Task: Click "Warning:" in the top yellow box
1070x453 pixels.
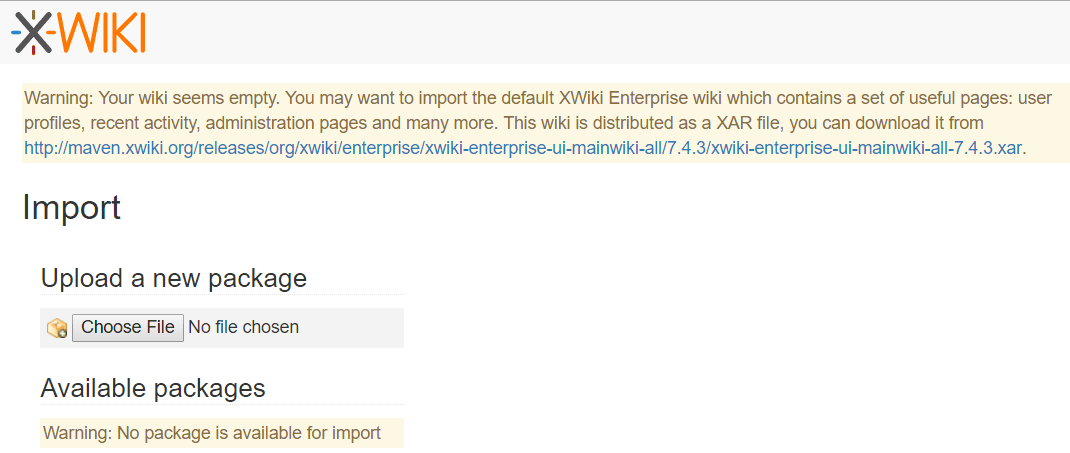Action: tap(58, 98)
